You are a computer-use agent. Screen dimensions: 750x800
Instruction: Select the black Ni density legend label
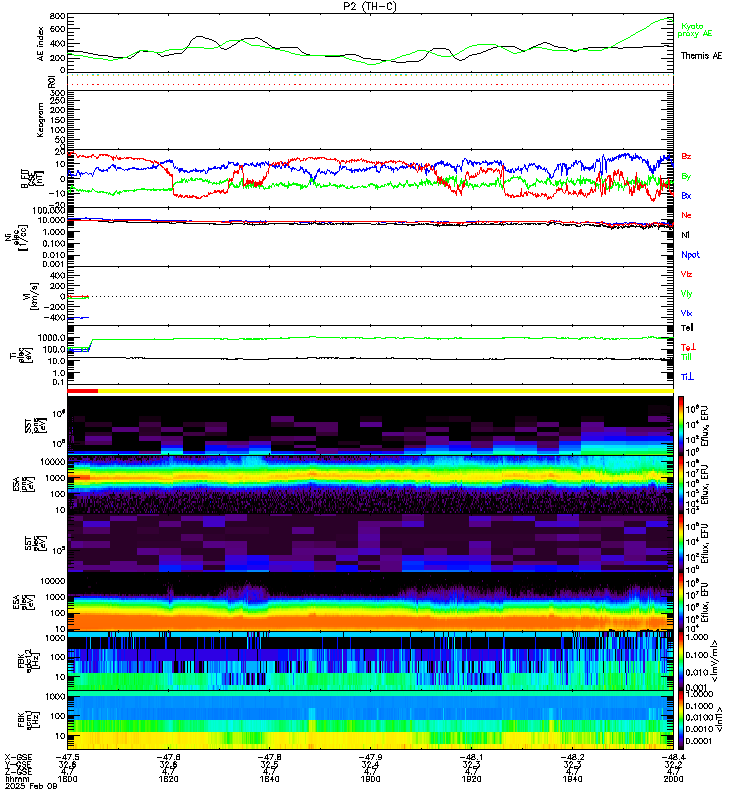coord(685,235)
